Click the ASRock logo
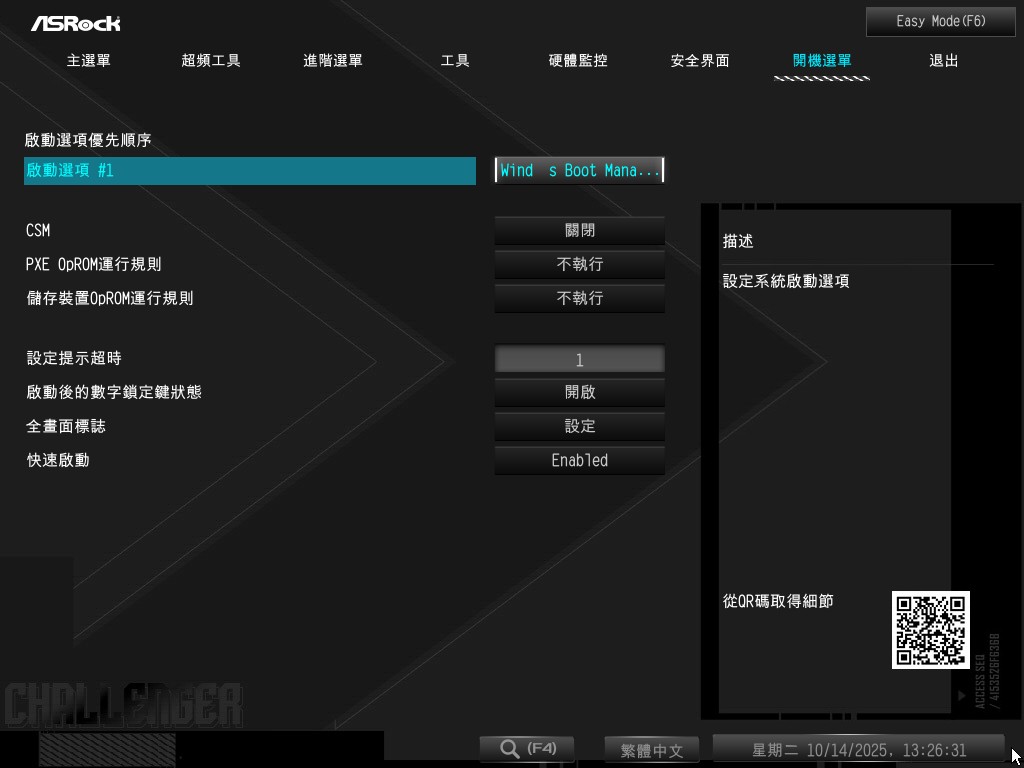 coord(75,22)
